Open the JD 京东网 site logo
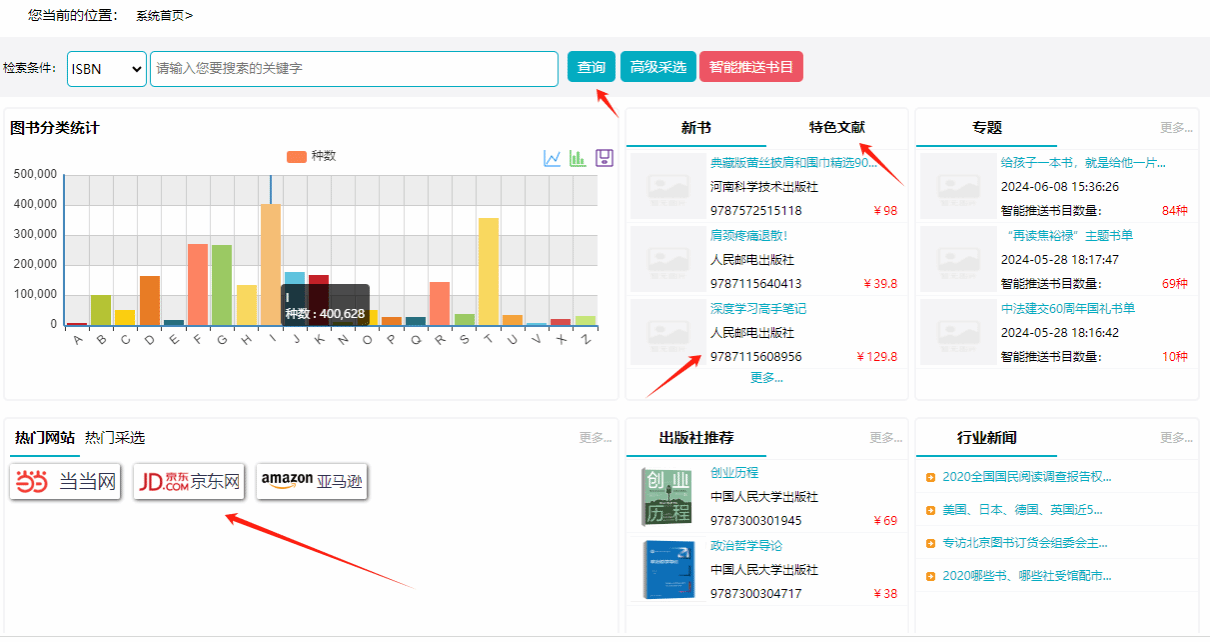Screen dimensions: 1210x642 click(x=190, y=482)
